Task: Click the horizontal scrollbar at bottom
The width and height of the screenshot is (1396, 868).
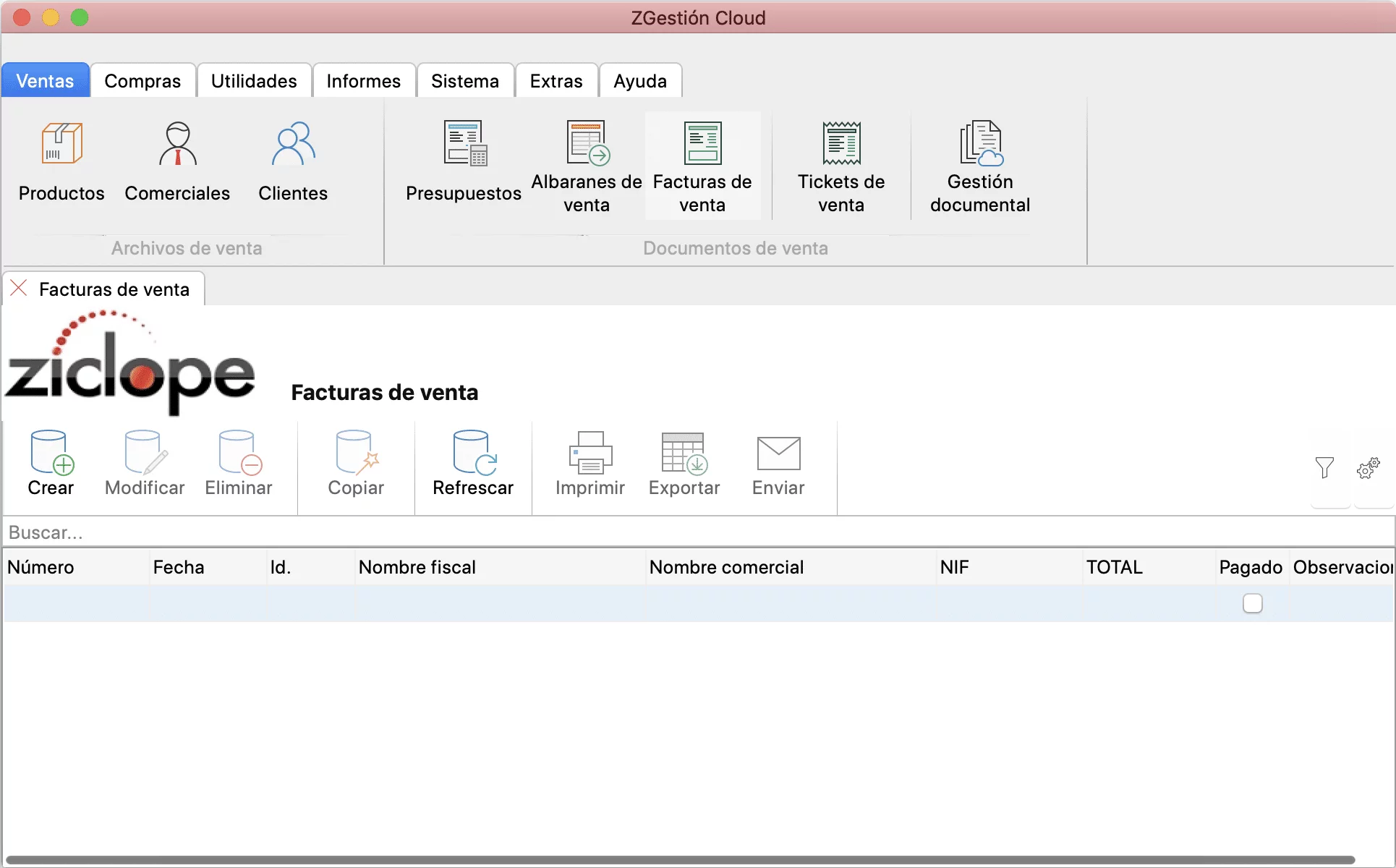Action: pos(680,860)
